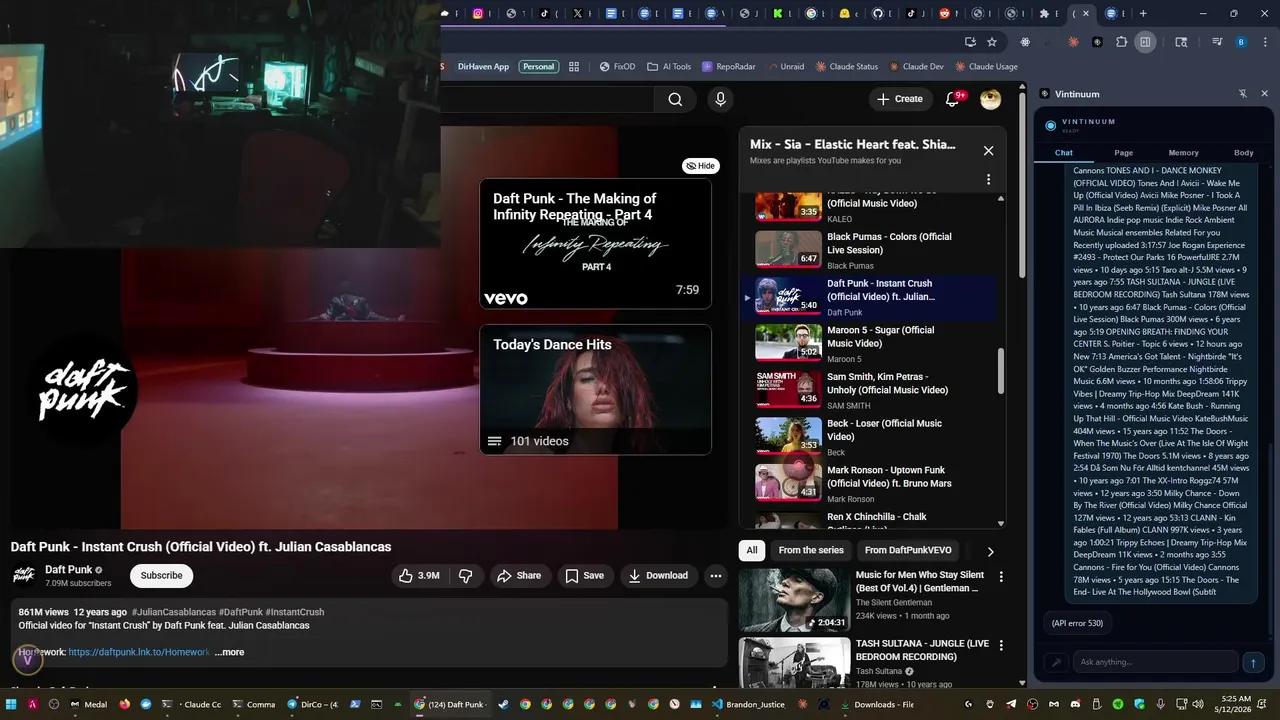
Task: Open the YouTube account avatar menu
Action: click(990, 99)
